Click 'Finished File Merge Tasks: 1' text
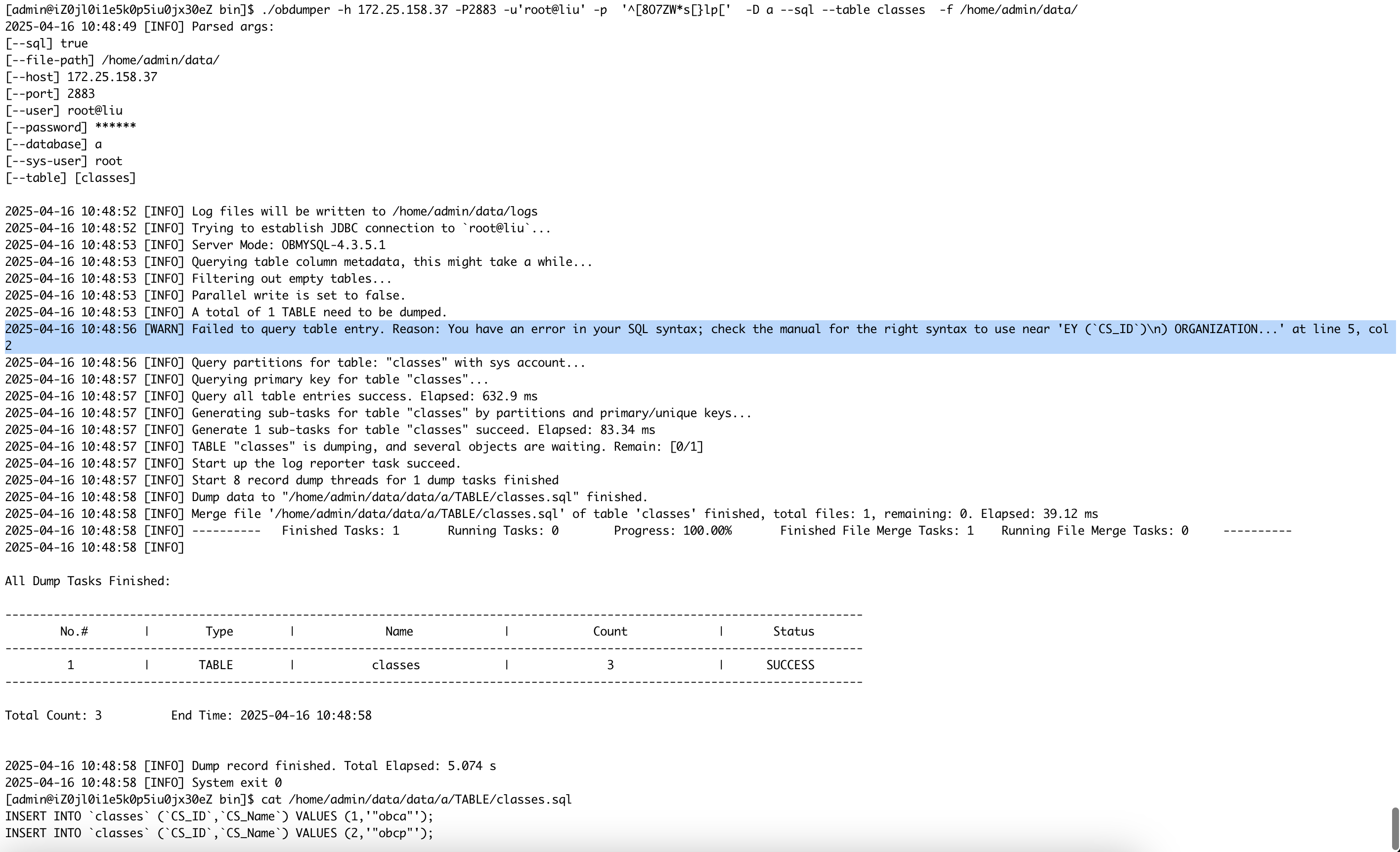This screenshot has height=852, width=1400. pyautogui.click(x=876, y=530)
